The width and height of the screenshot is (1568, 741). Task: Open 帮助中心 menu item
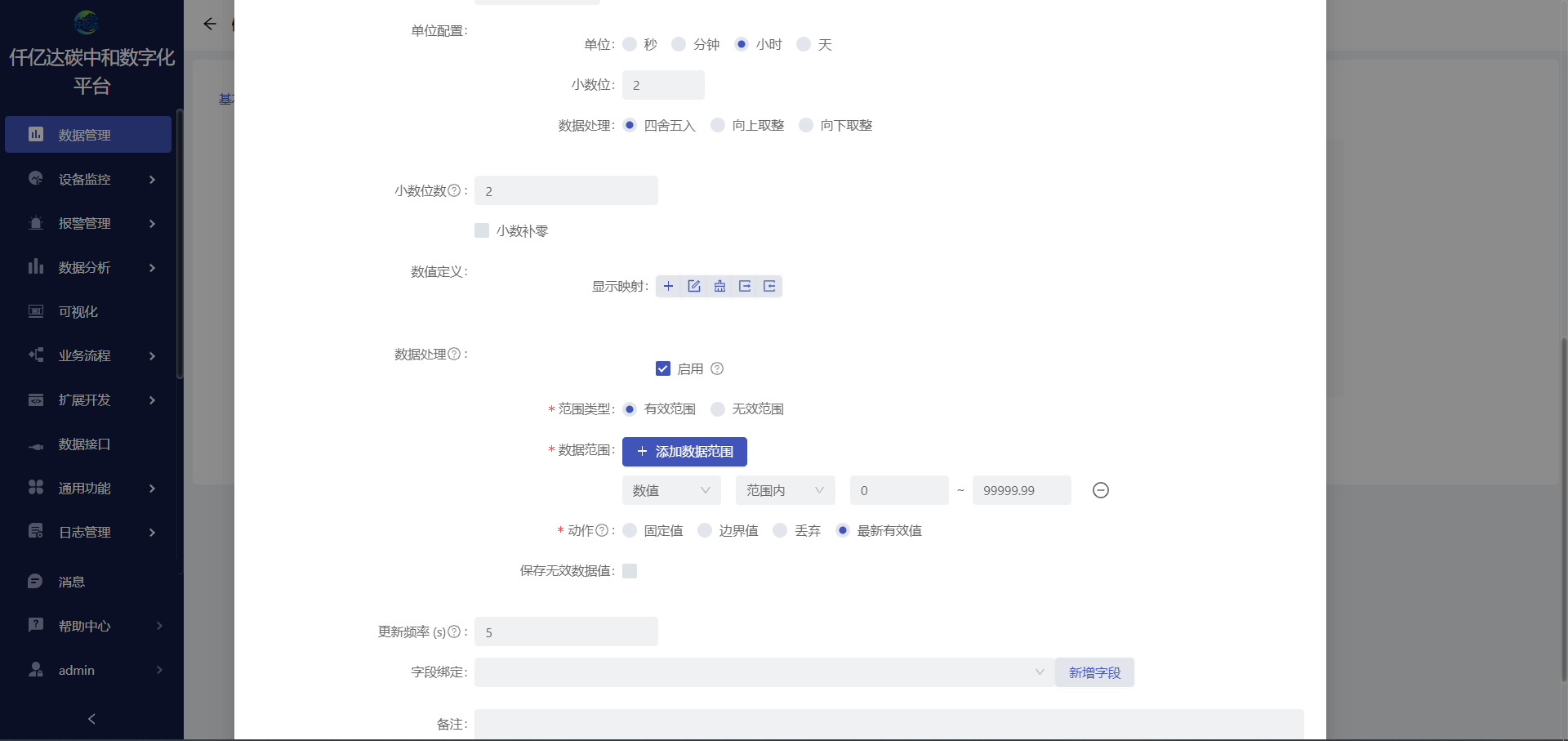(x=88, y=626)
